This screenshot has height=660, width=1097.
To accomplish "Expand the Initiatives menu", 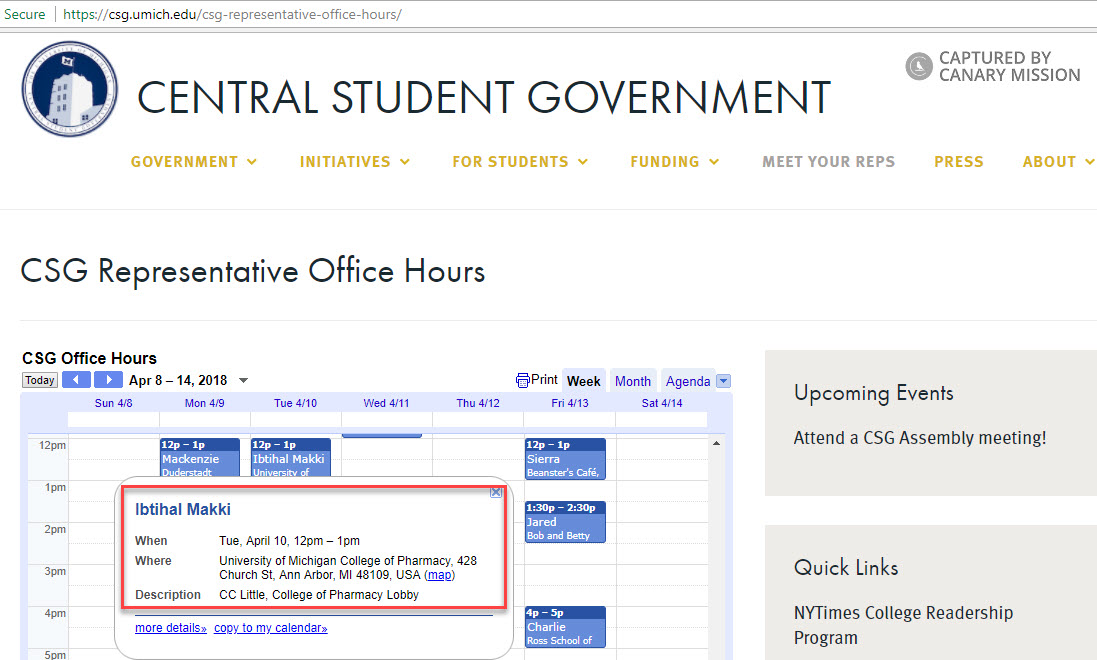I will [355, 162].
